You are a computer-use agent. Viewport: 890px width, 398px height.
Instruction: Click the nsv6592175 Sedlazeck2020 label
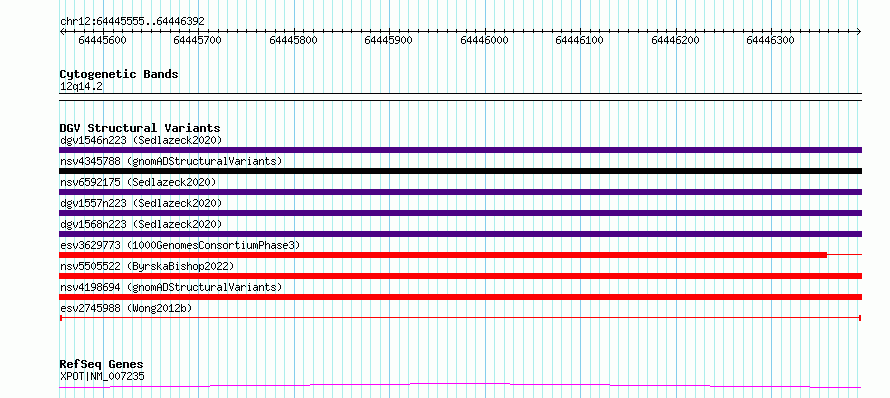pos(138,182)
